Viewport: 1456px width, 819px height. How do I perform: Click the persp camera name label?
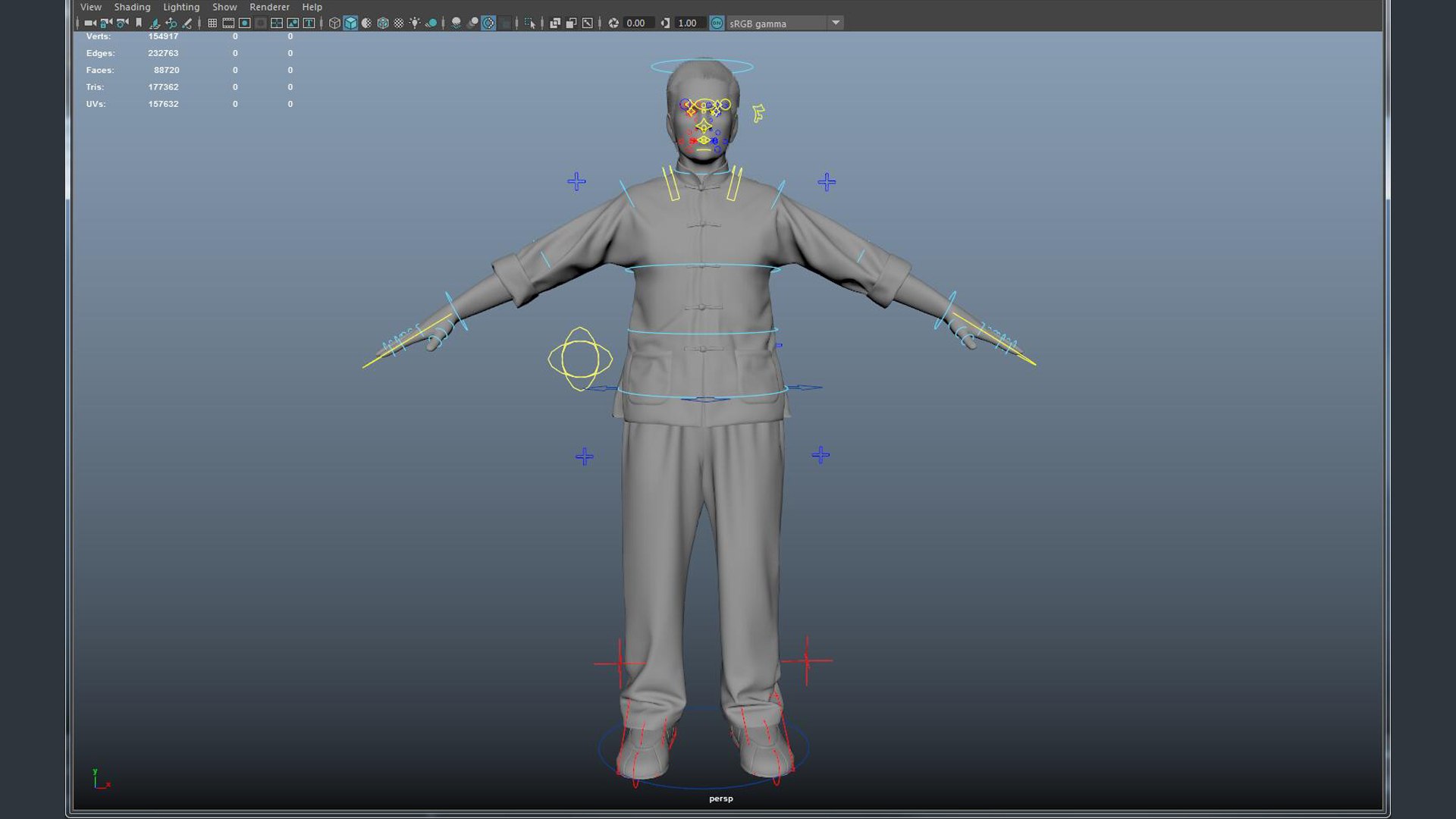tap(721, 799)
